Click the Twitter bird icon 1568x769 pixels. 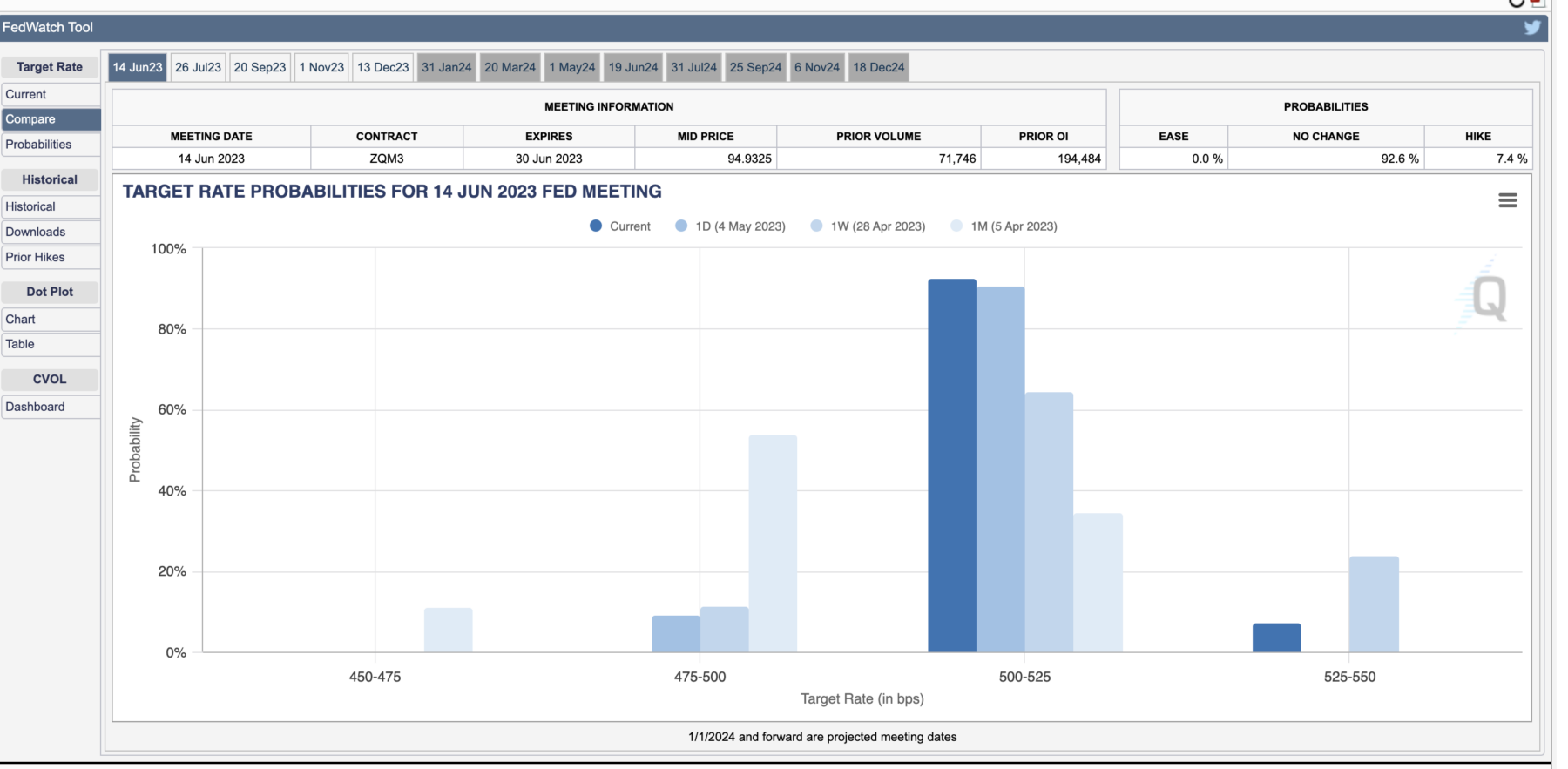1531,28
